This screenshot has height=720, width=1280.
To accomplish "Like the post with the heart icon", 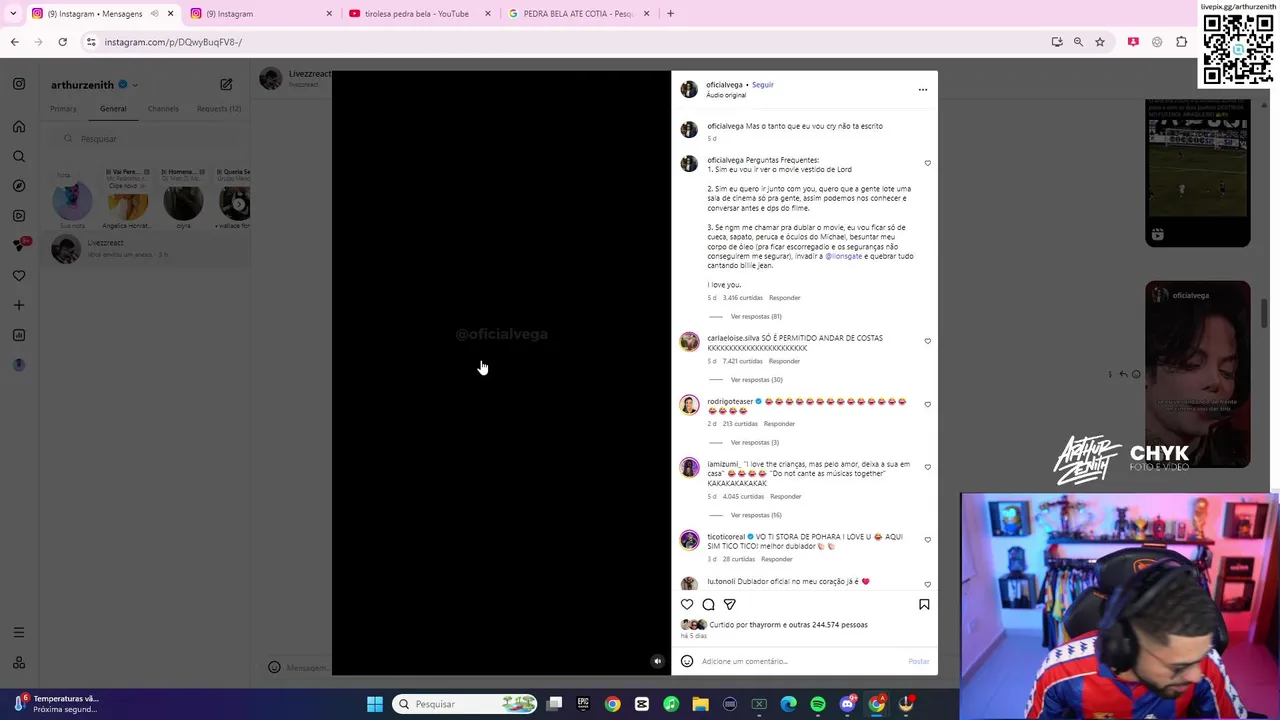I will (687, 604).
